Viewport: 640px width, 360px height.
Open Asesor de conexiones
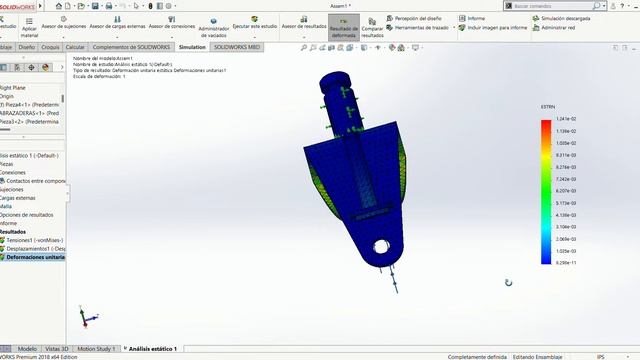172,23
